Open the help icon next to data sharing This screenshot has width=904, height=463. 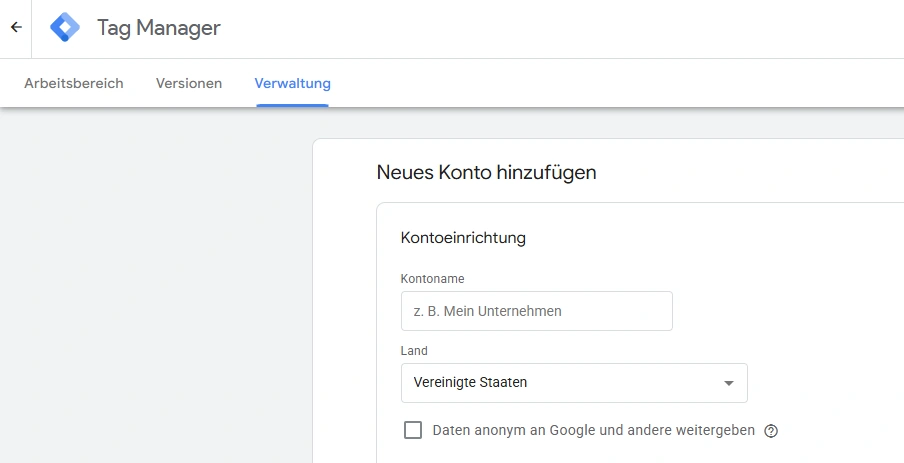coord(771,431)
